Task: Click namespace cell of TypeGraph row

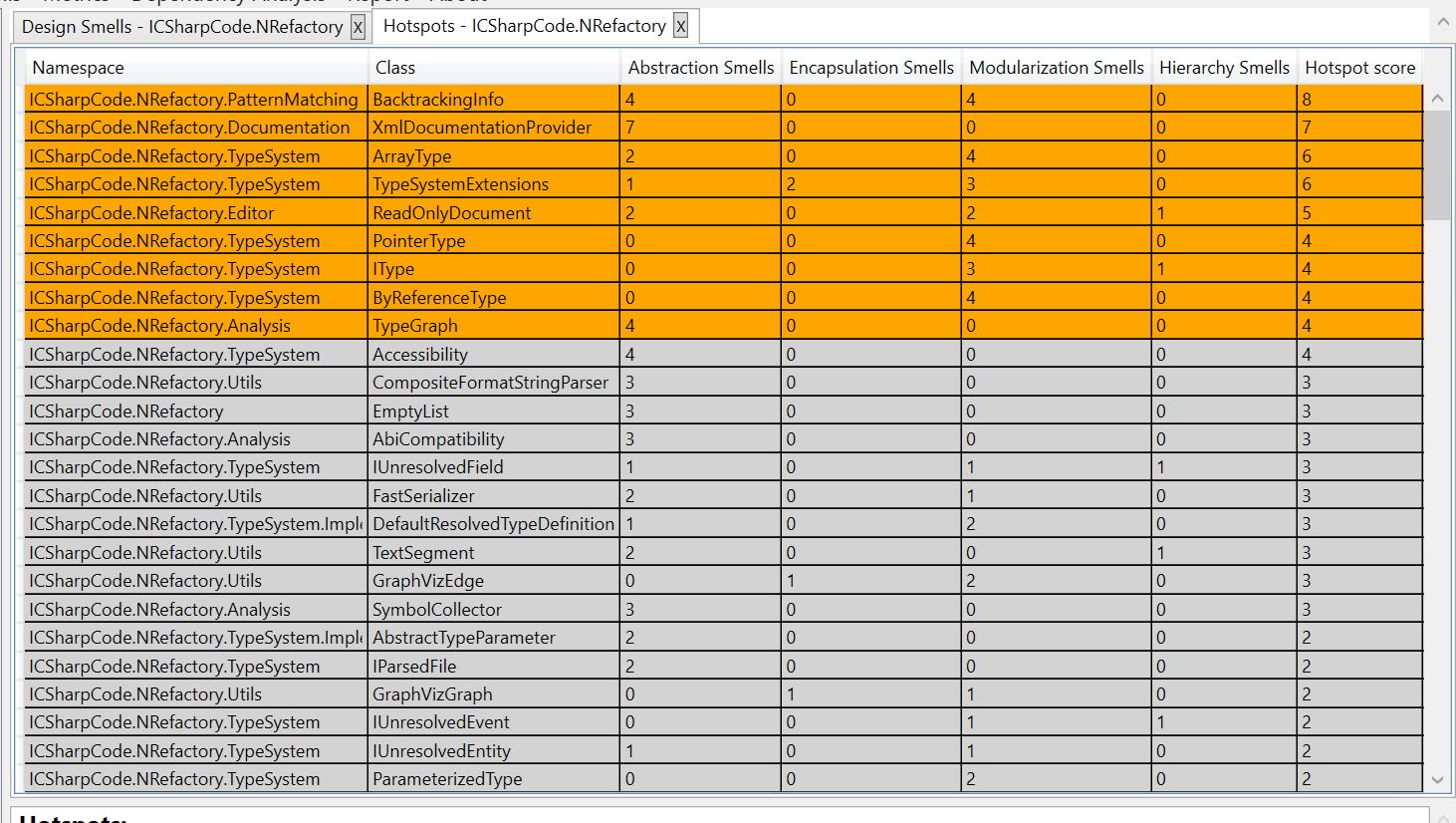Action: [x=196, y=326]
